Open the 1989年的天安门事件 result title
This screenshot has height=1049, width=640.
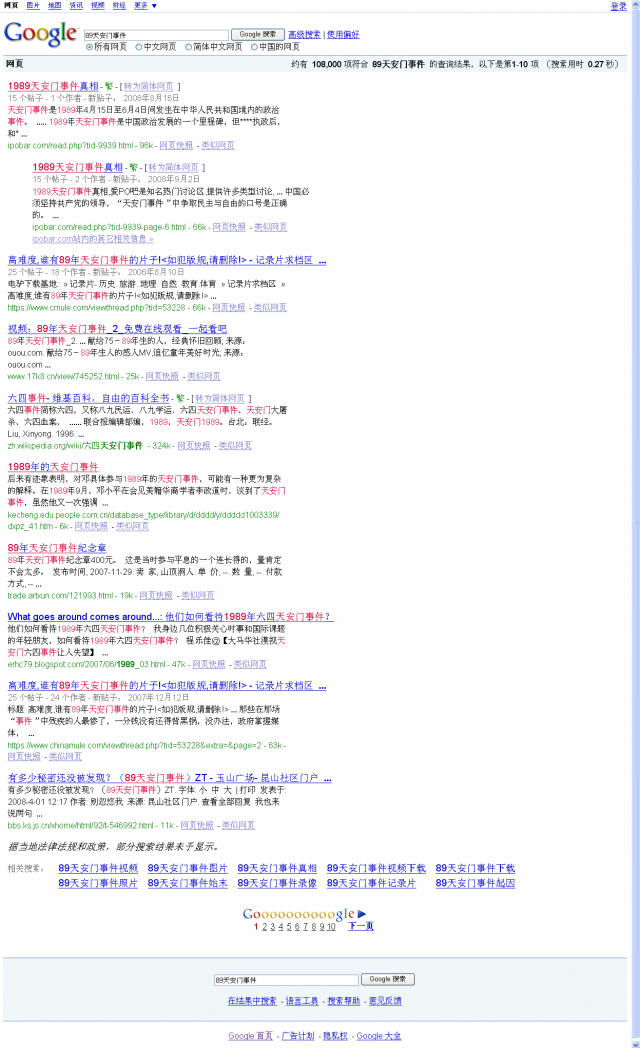[x=53, y=466]
